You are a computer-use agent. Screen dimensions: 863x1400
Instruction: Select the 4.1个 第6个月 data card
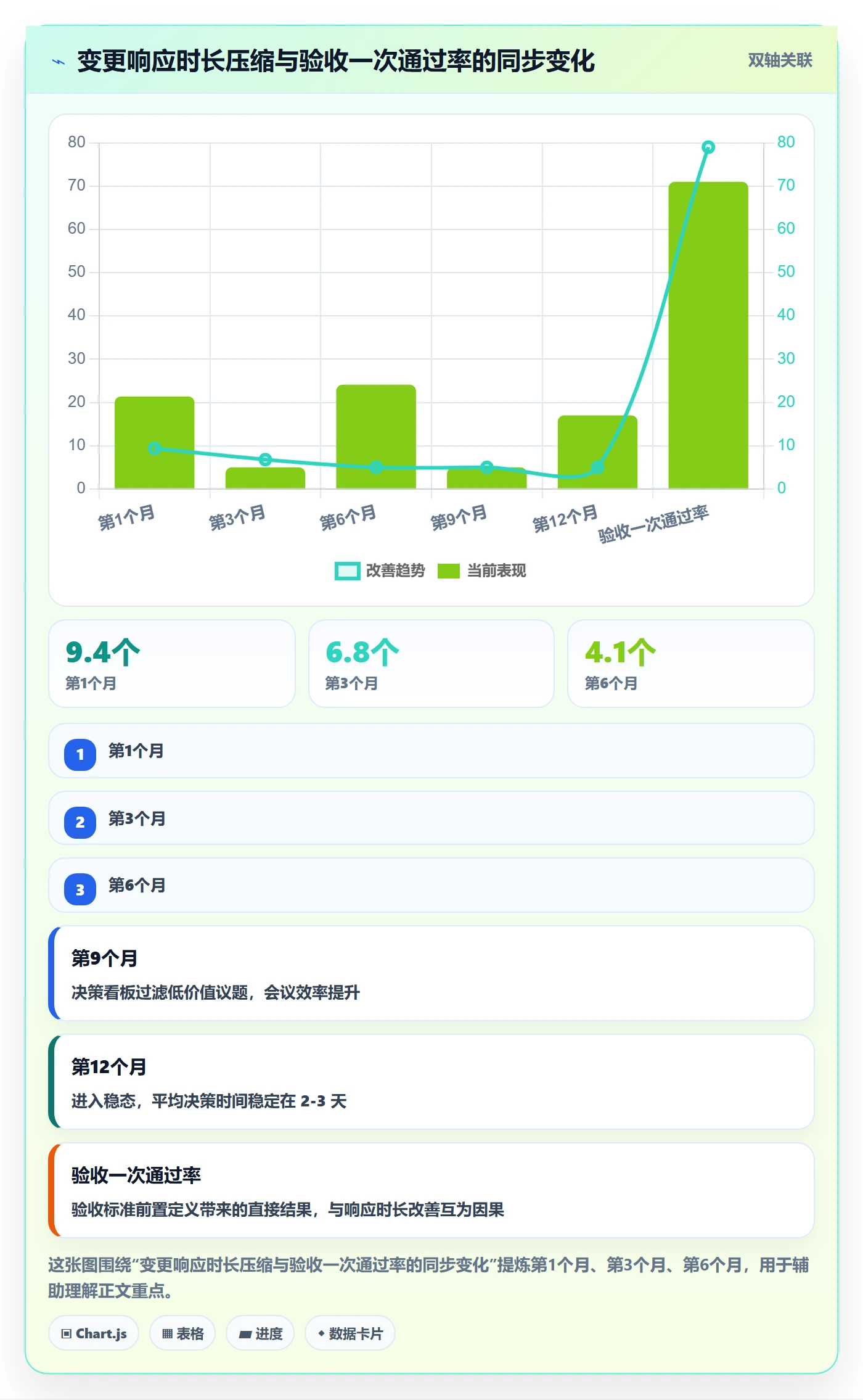tap(690, 664)
